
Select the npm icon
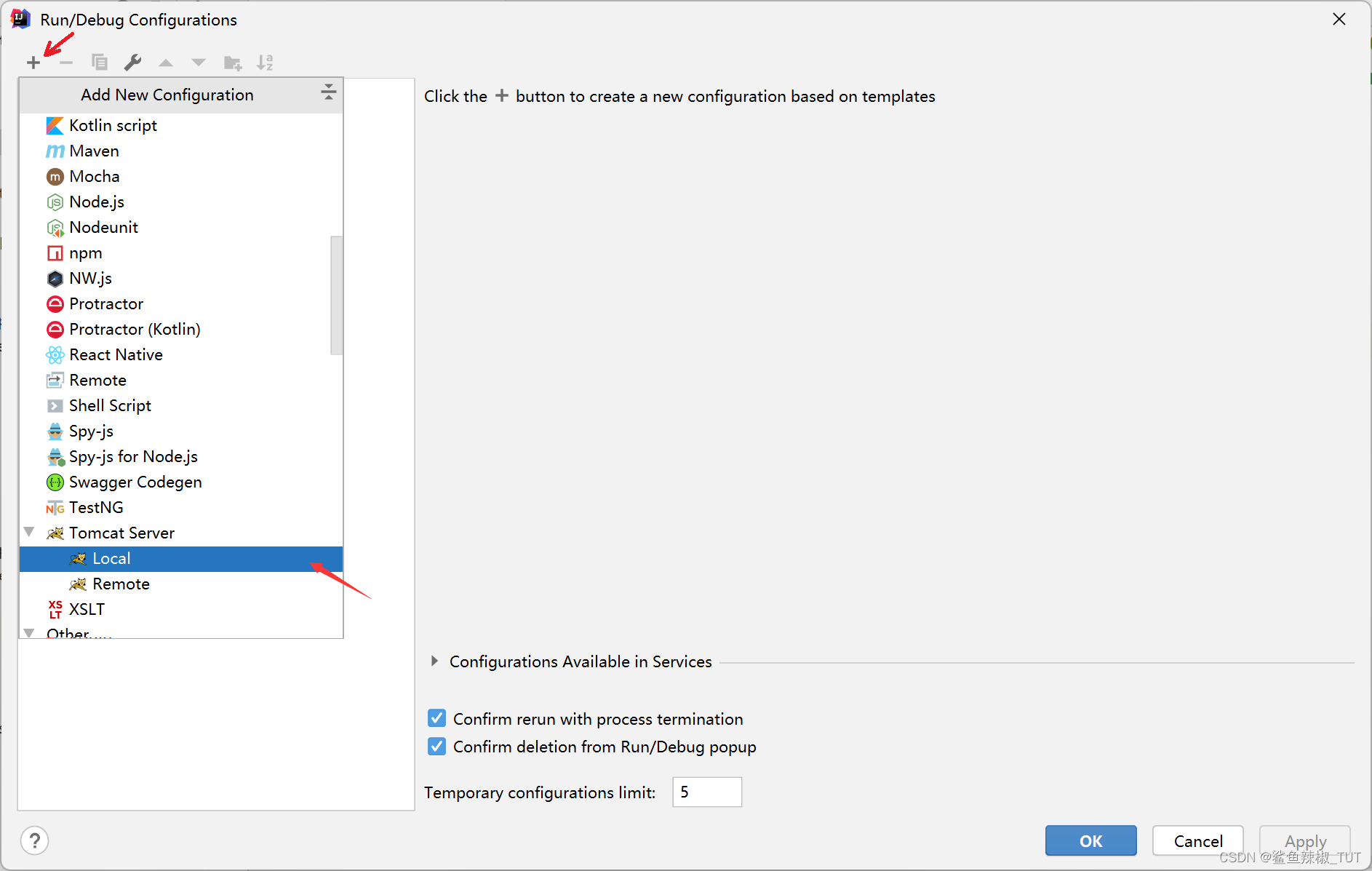tap(55, 253)
